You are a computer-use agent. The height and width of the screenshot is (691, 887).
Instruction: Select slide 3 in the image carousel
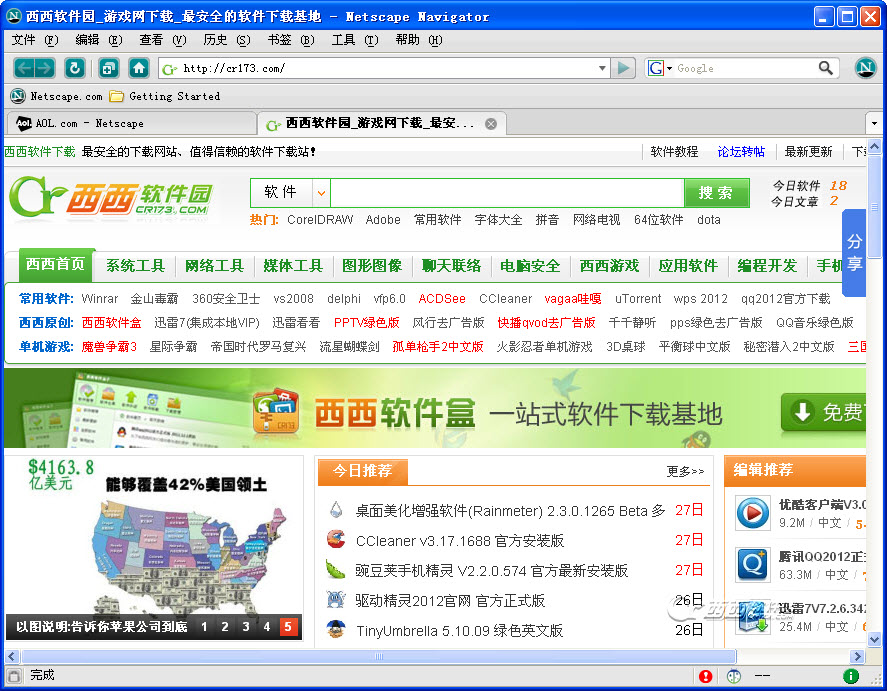246,627
